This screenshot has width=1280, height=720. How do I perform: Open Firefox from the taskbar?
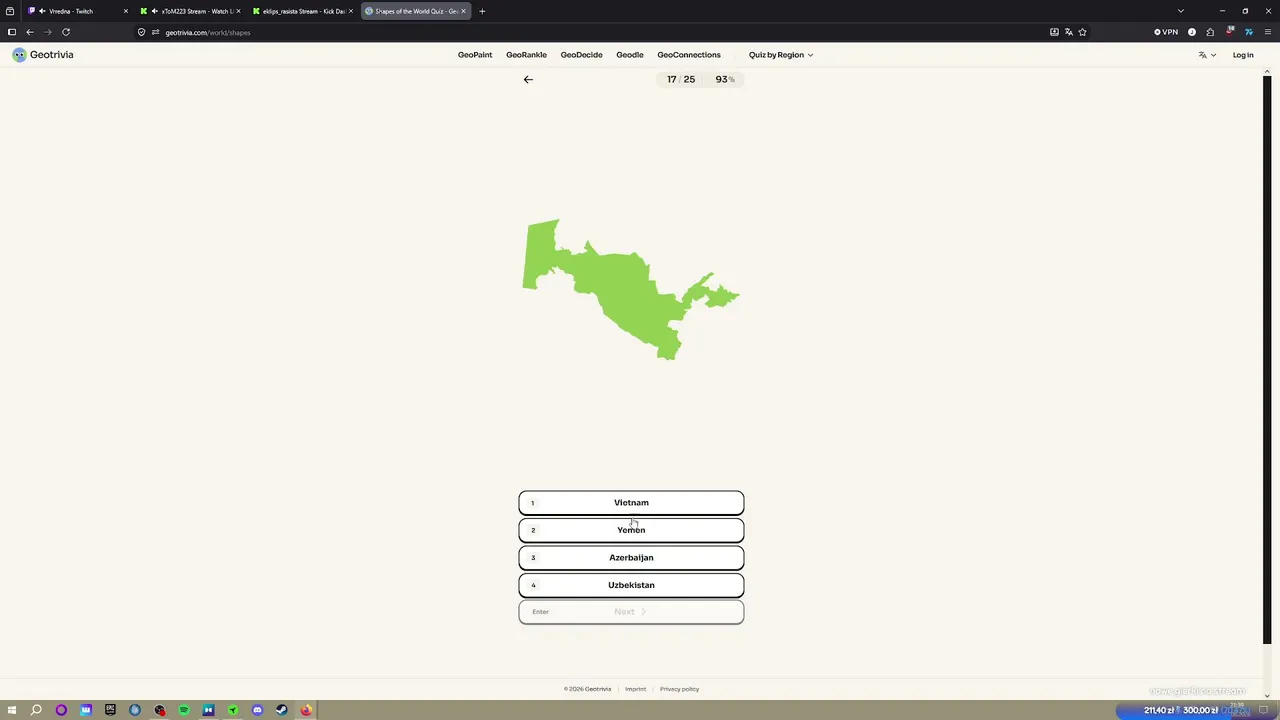pos(306,710)
